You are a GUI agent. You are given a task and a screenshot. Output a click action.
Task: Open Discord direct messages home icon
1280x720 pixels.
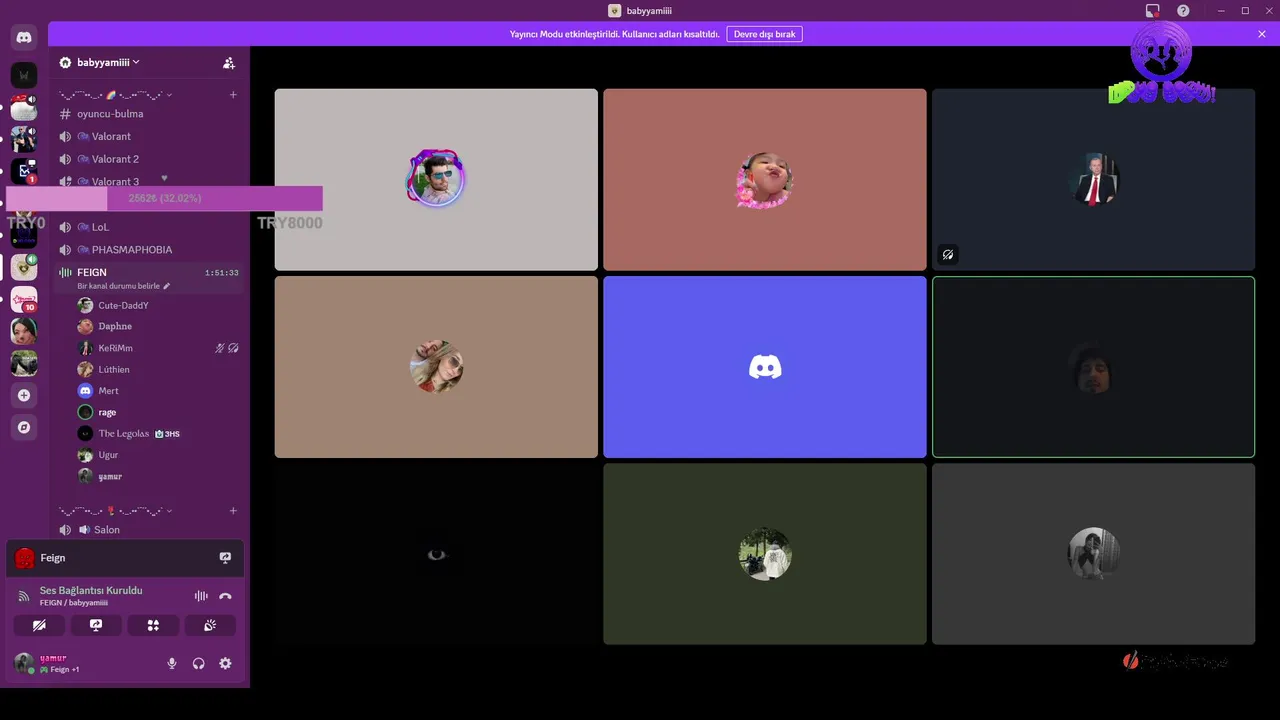click(x=24, y=38)
